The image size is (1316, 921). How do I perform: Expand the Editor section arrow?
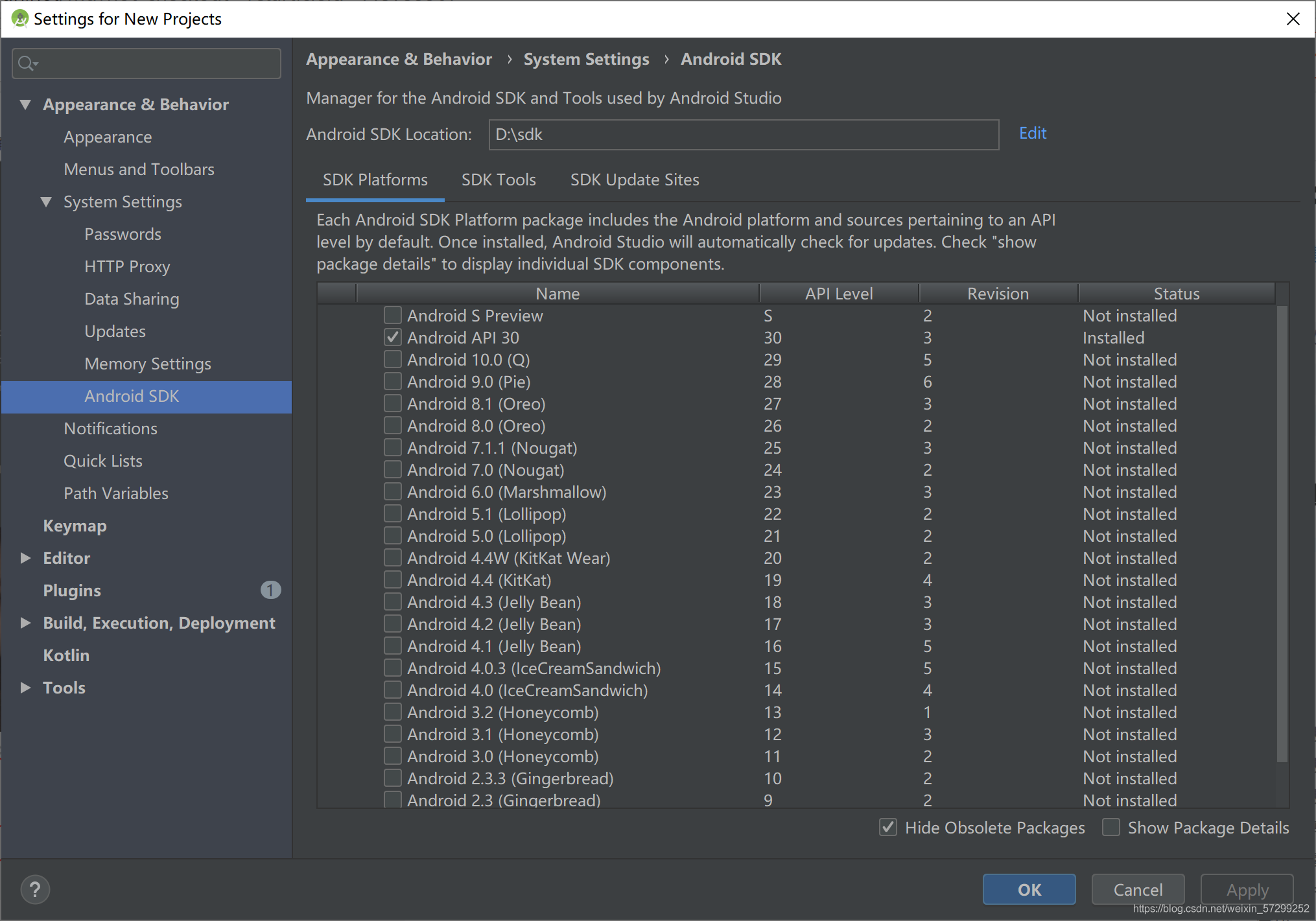click(25, 558)
